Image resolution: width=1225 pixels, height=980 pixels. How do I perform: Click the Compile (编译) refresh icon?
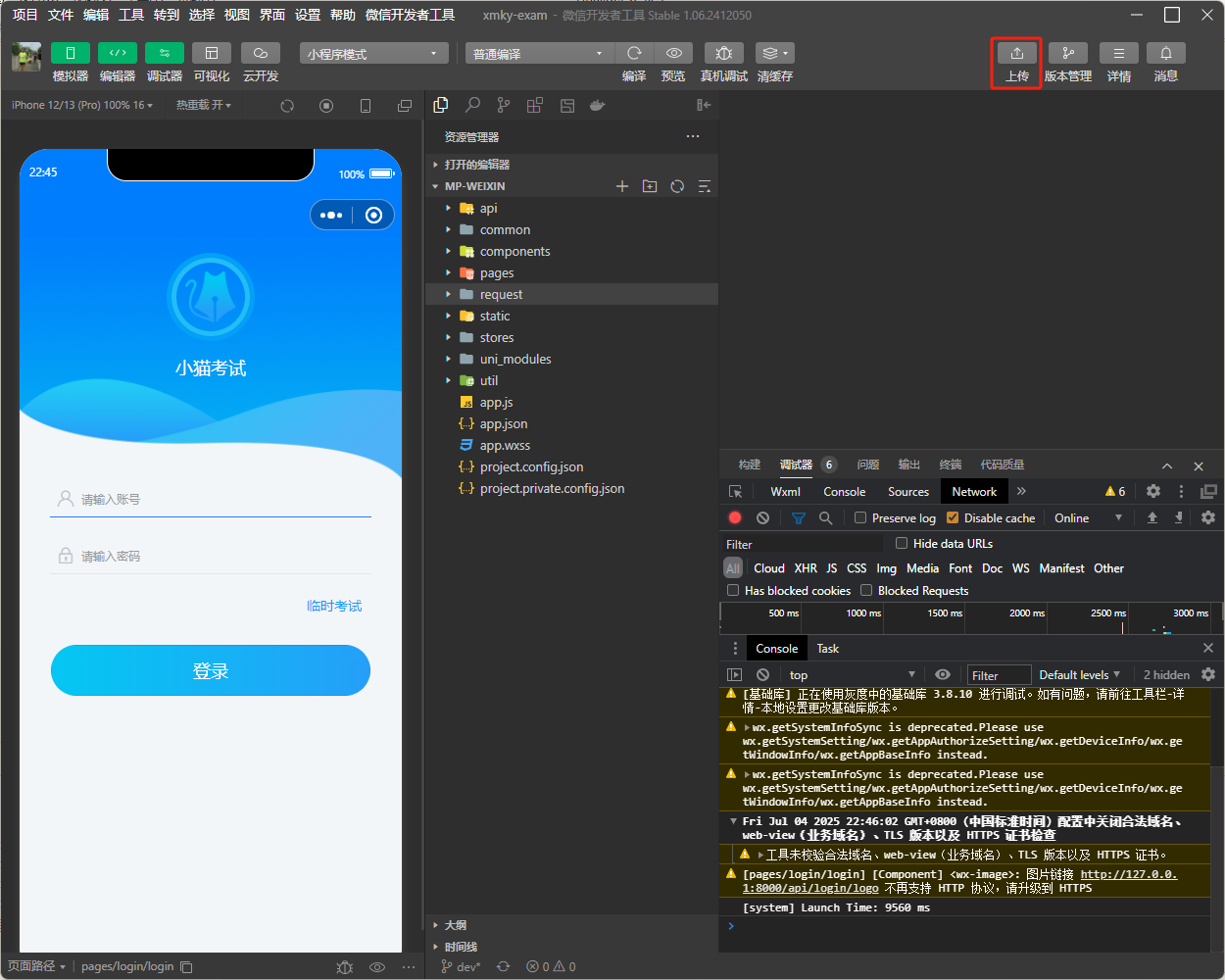coord(634,54)
